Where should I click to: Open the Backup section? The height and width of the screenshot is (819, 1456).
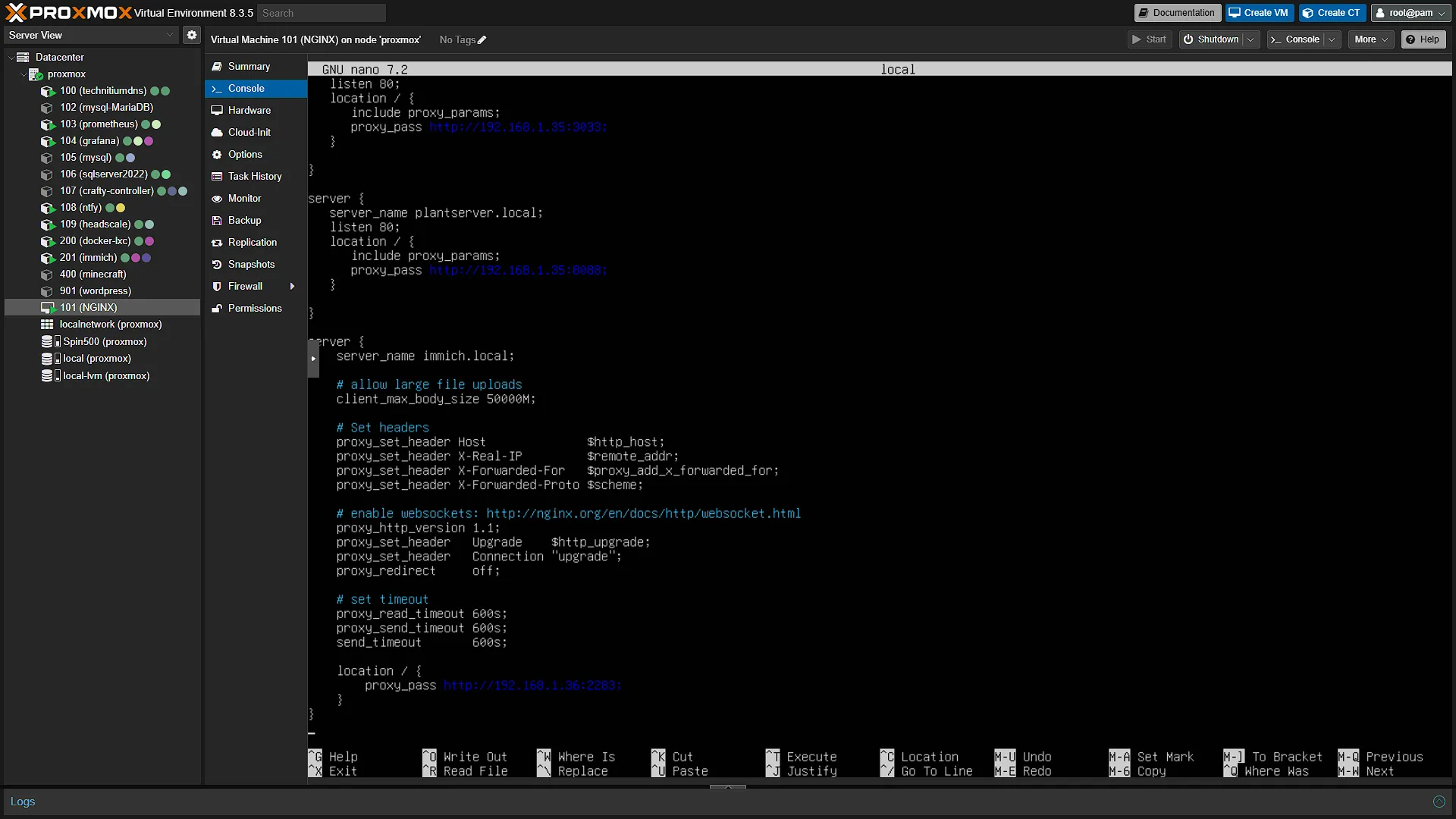[256, 221]
